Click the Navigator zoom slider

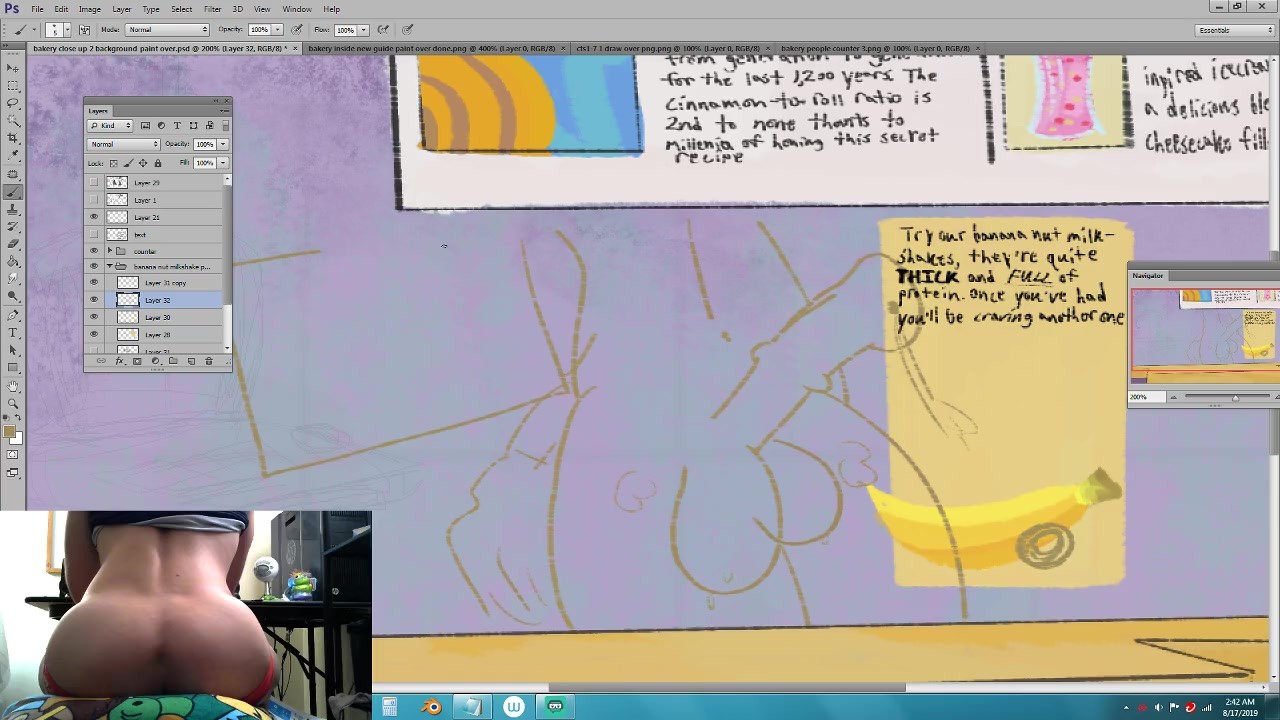pyautogui.click(x=1234, y=397)
